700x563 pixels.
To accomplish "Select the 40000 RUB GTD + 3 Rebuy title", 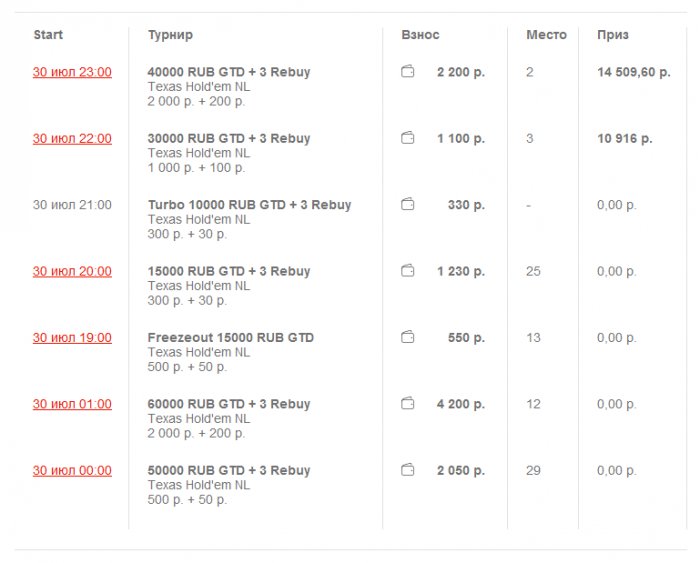I will point(229,72).
